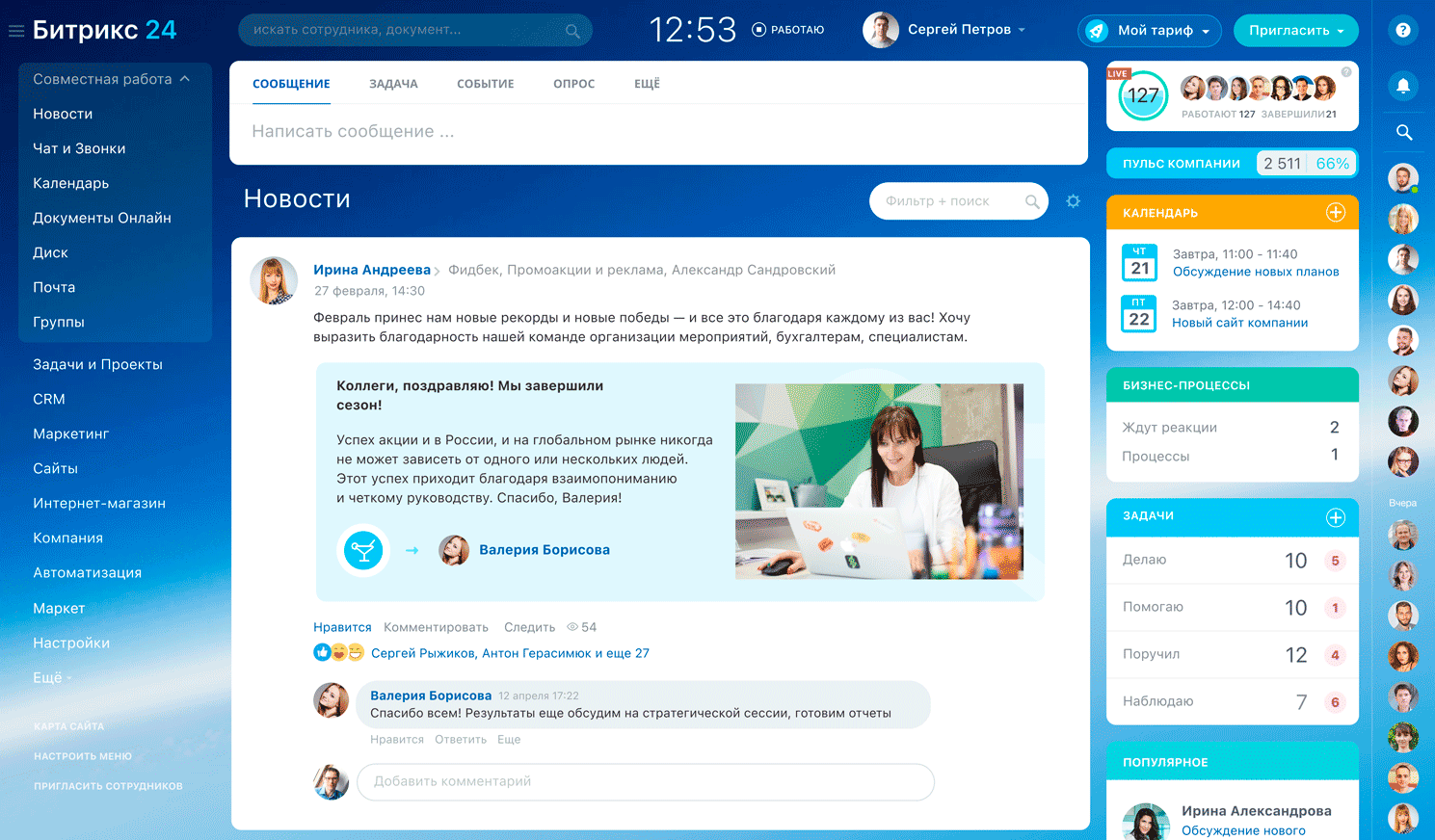This screenshot has width=1435, height=840.
Task: Click the Добавить комментарий input field
Action: [645, 781]
